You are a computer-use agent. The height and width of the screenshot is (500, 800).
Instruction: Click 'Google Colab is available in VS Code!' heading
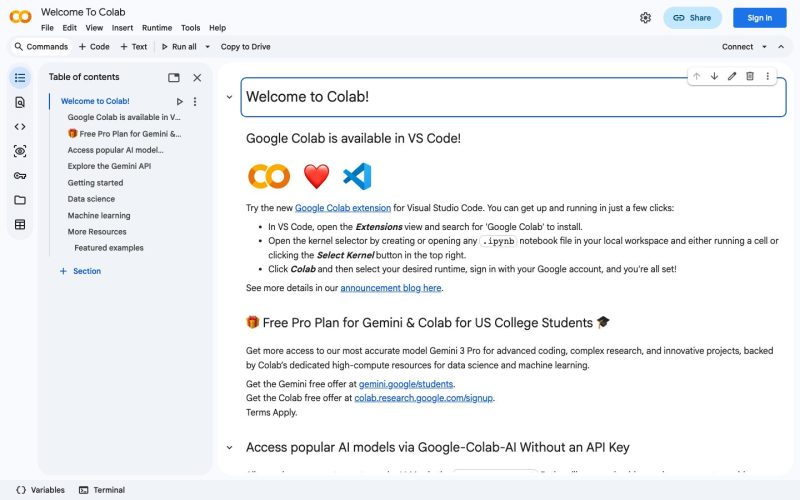coord(353,138)
